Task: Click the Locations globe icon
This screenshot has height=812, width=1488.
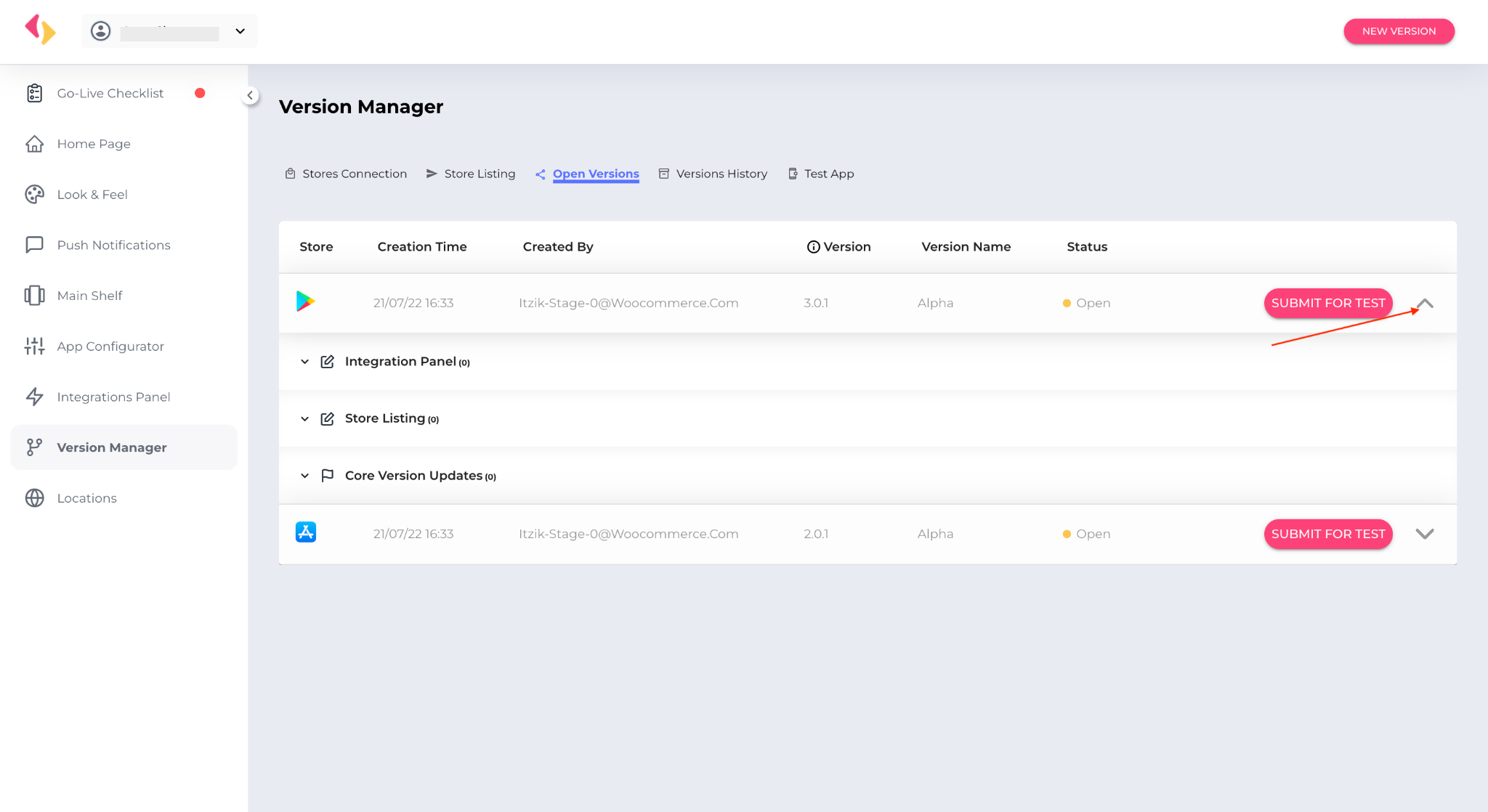Action: coord(34,498)
